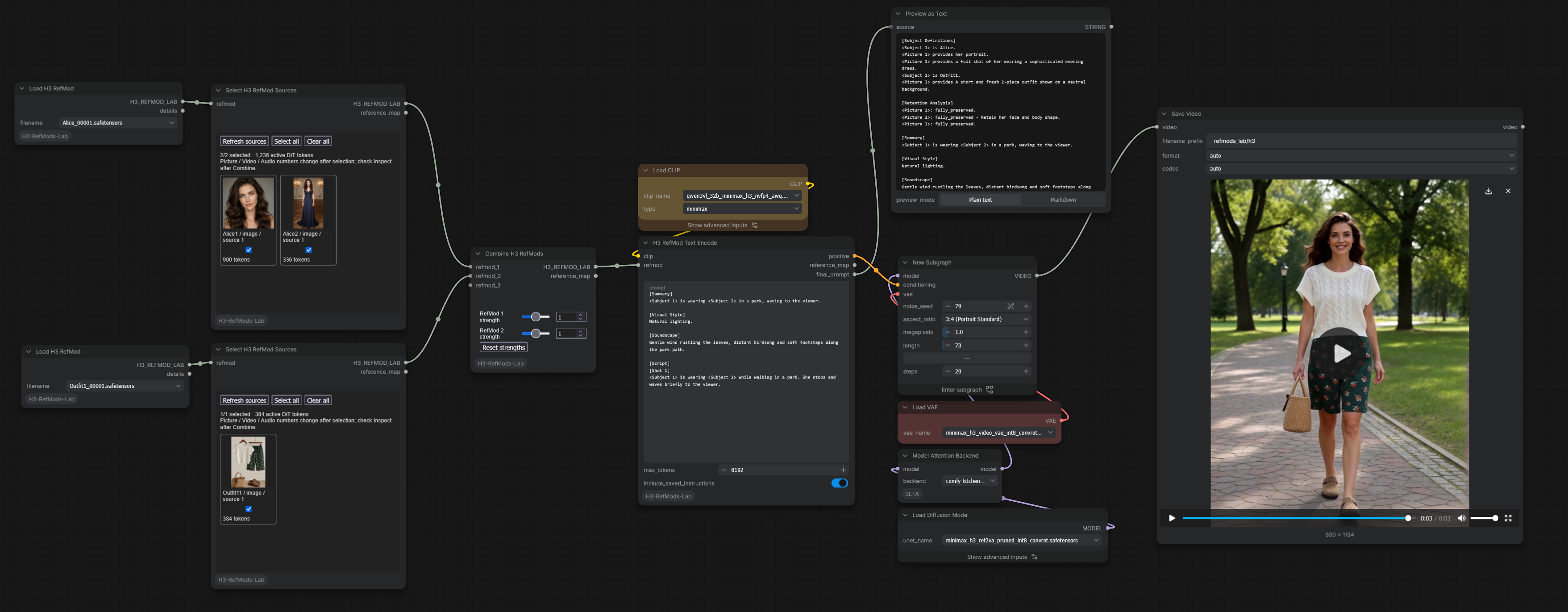Open the vae_name dropdown

tap(998, 433)
